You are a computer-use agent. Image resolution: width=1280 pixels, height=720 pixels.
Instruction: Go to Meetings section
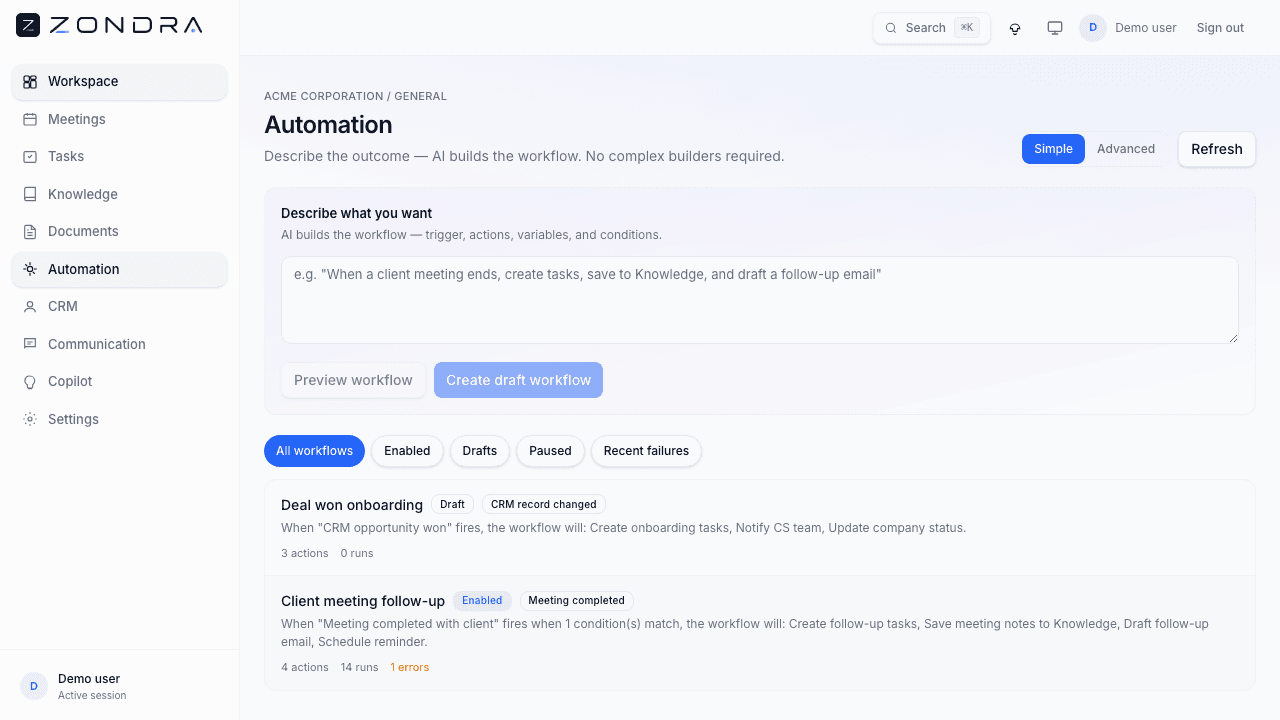120,119
